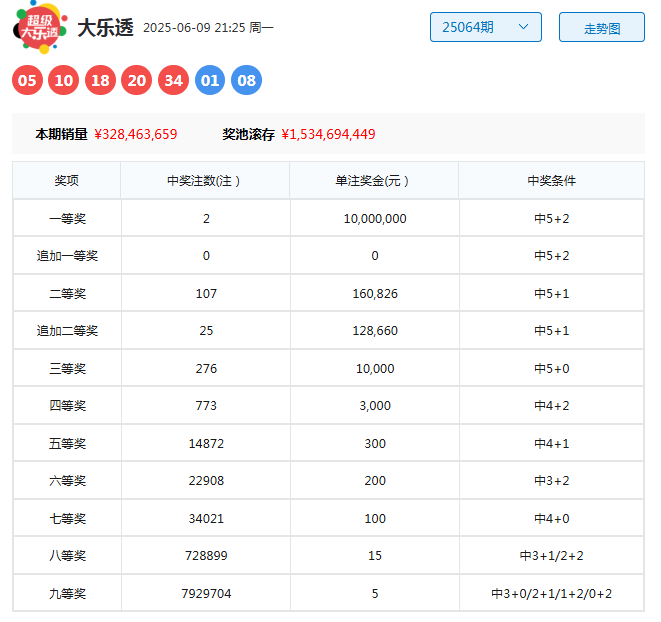Click the 六等奖 row label
The height and width of the screenshot is (622, 661).
[x=67, y=481]
